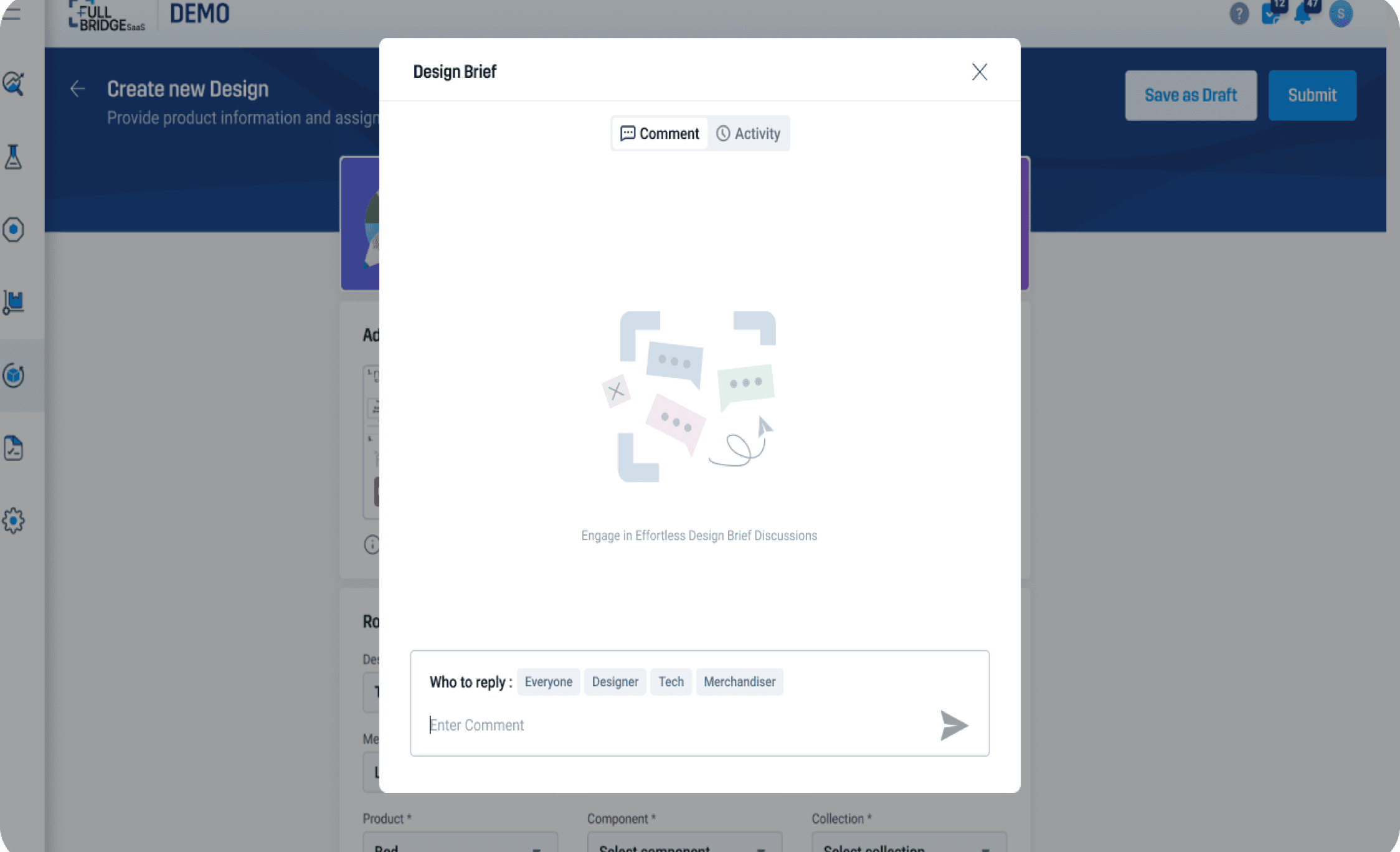Screen dimensions: 1400x852
Task: Open the hand-truck inventory sidebar icon
Action: [13, 303]
